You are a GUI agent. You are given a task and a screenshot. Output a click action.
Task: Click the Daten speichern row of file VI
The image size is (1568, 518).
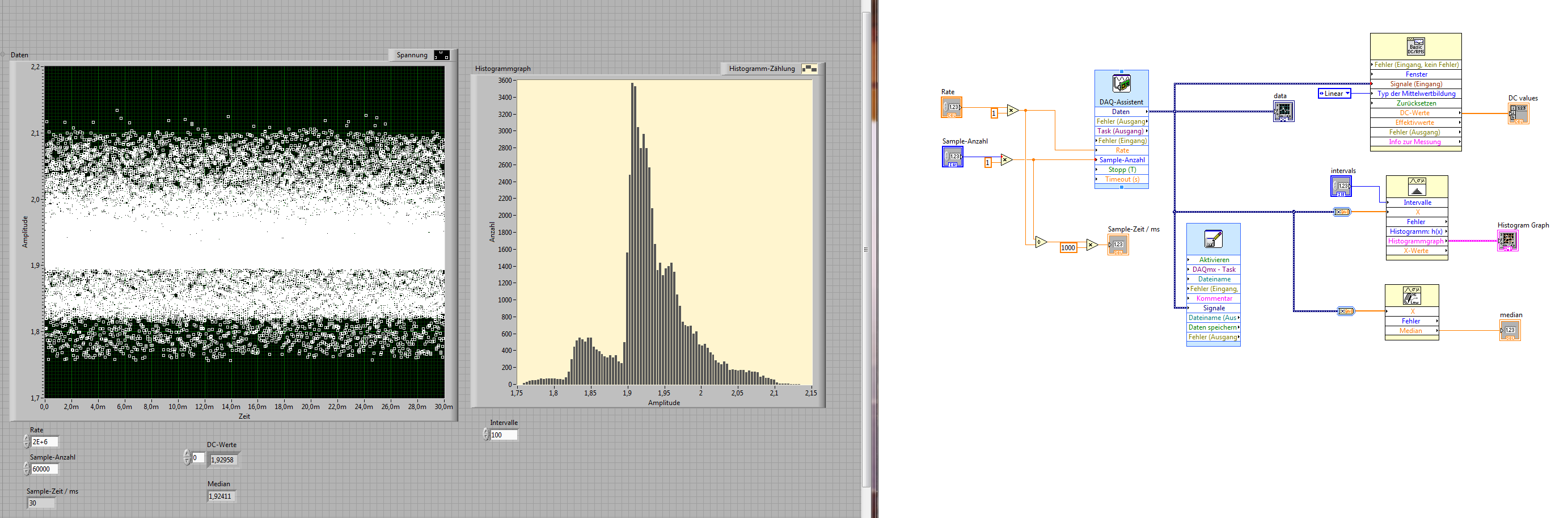[x=1213, y=327]
